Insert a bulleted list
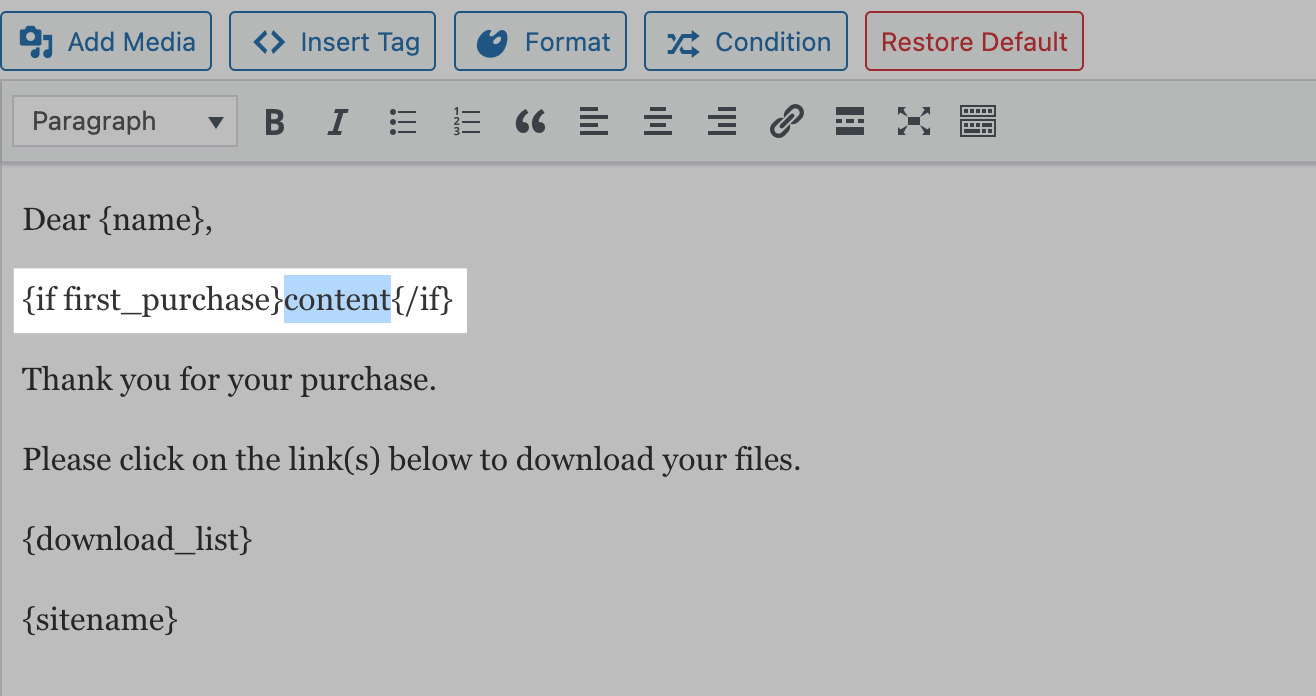1316x696 pixels. 402,121
